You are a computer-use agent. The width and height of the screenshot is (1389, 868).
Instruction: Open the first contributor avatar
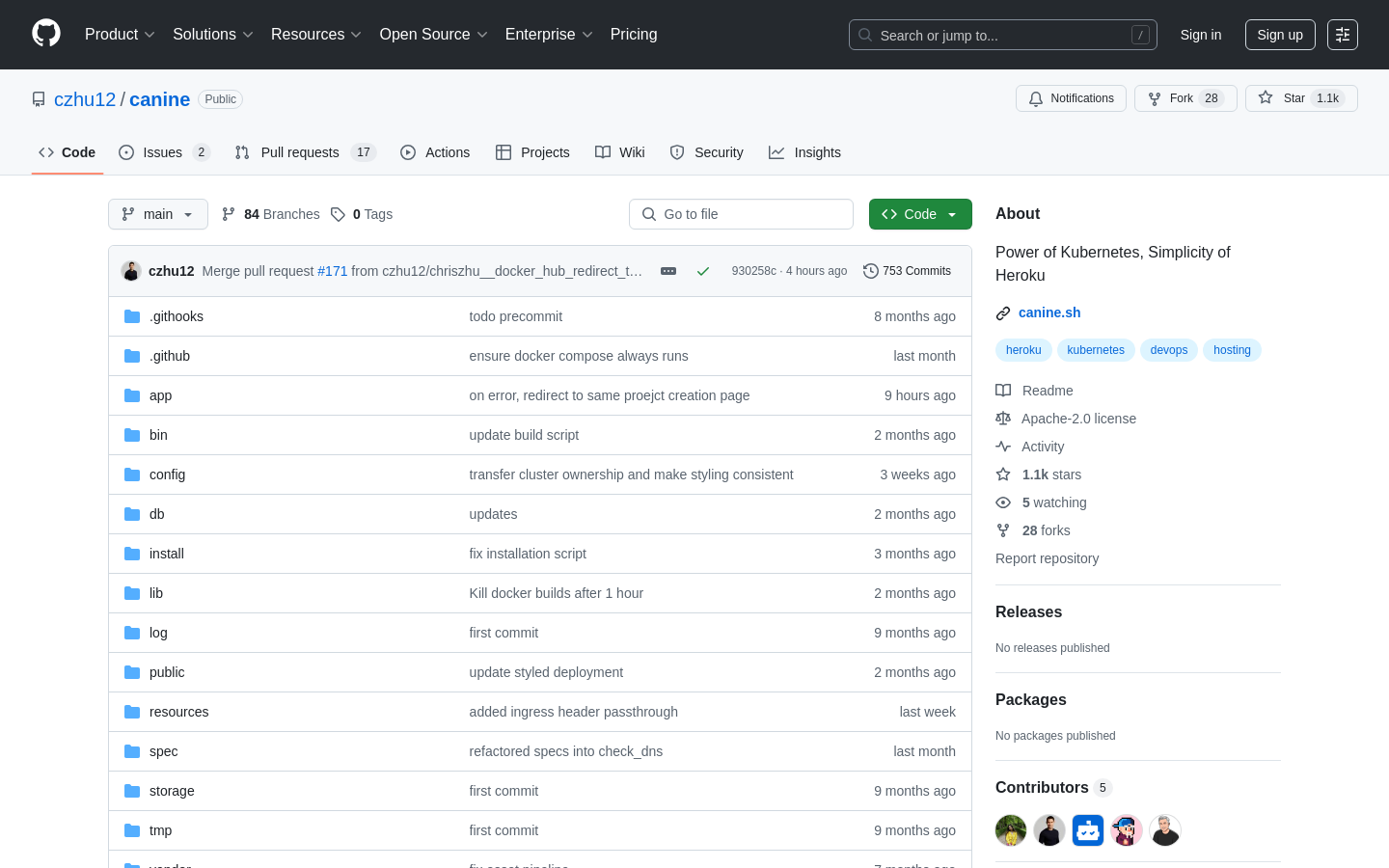tap(1011, 830)
